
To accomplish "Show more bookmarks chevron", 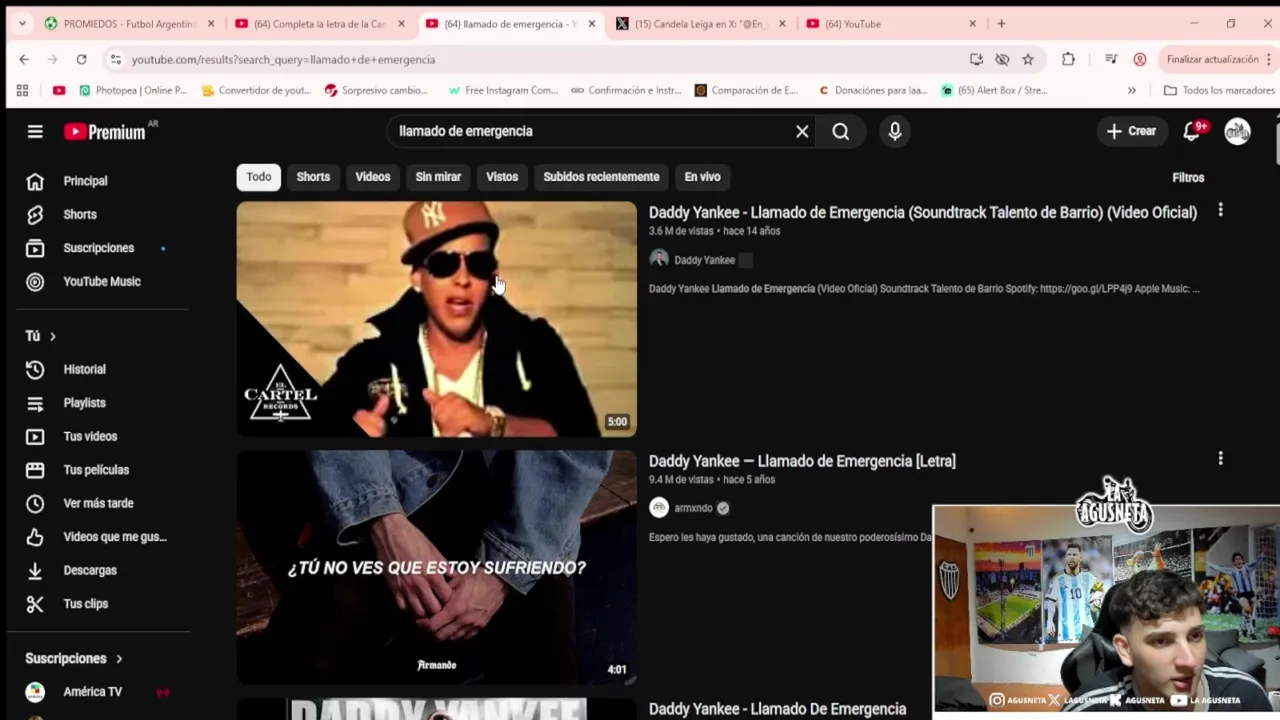I will point(1131,90).
